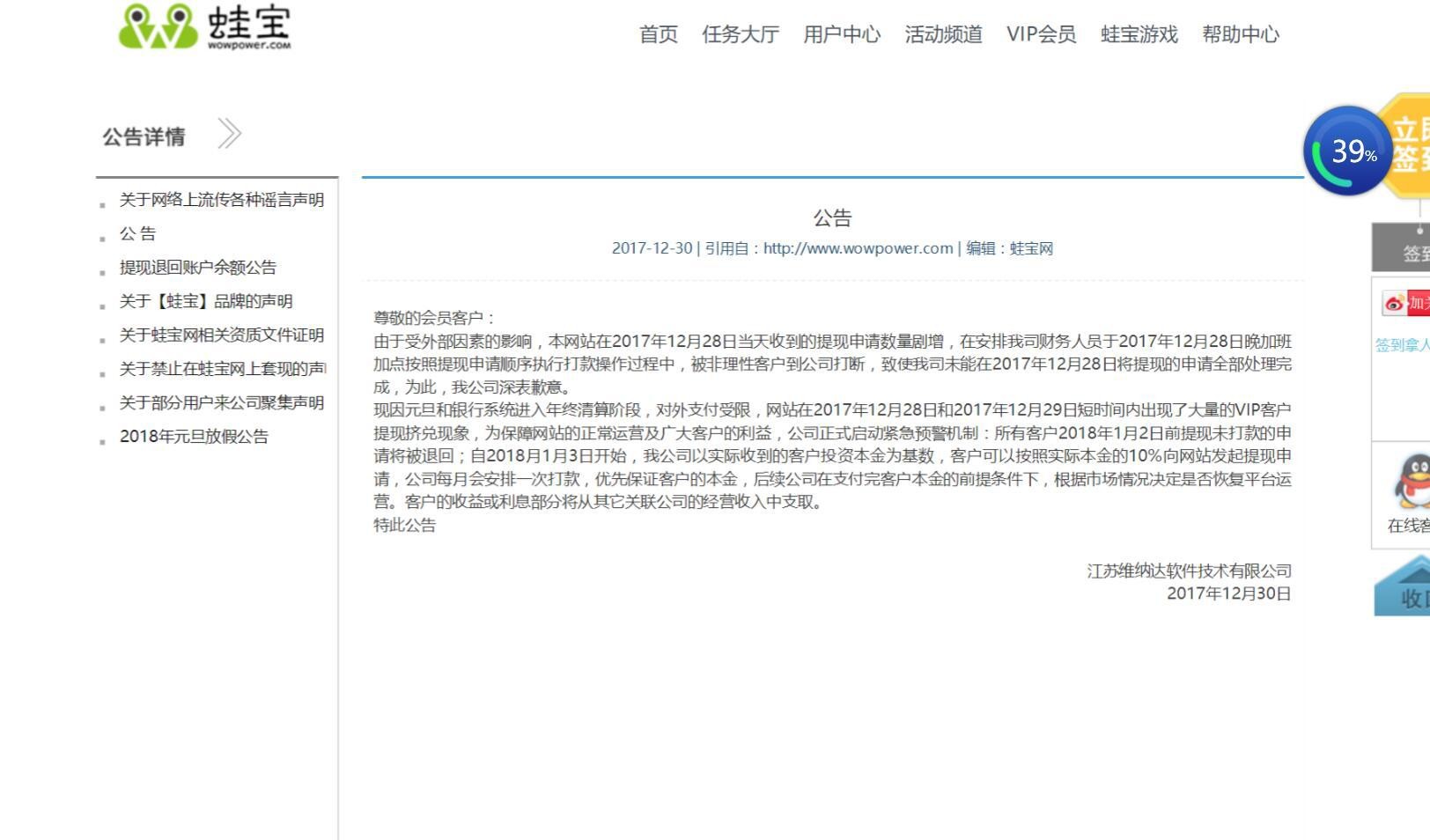1430x840 pixels.
Task: Go to 任务大厅 in the top menu
Action: [740, 34]
